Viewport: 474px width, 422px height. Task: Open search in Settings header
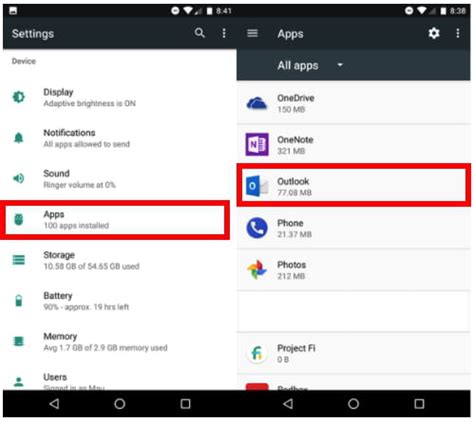(199, 33)
